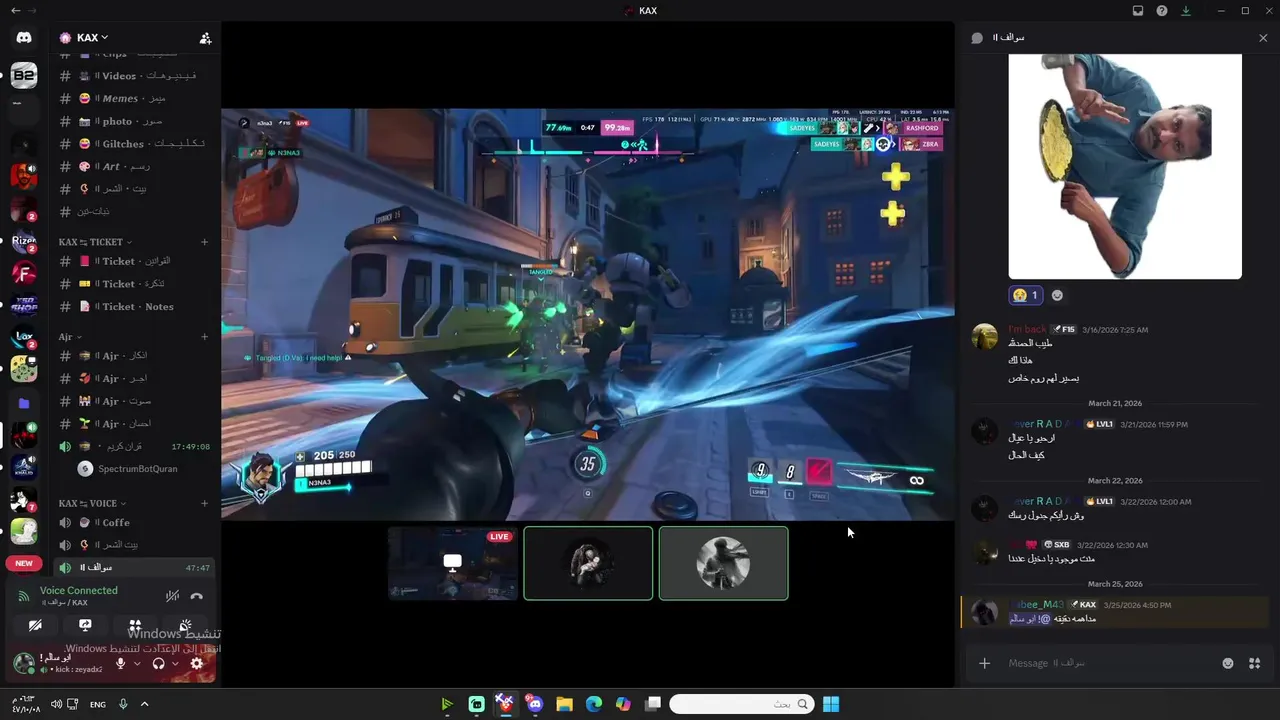The width and height of the screenshot is (1280, 720).
Task: Mute microphone in user panel
Action: [120, 663]
